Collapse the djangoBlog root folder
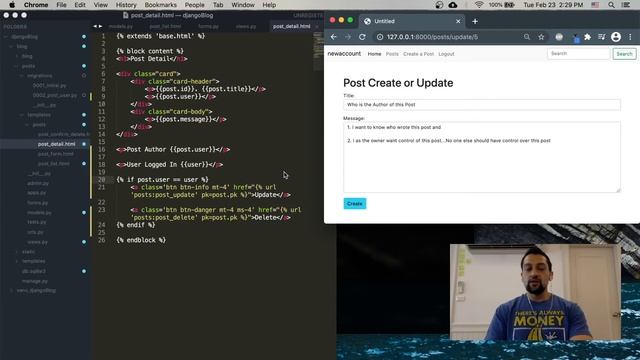 pos(6,36)
